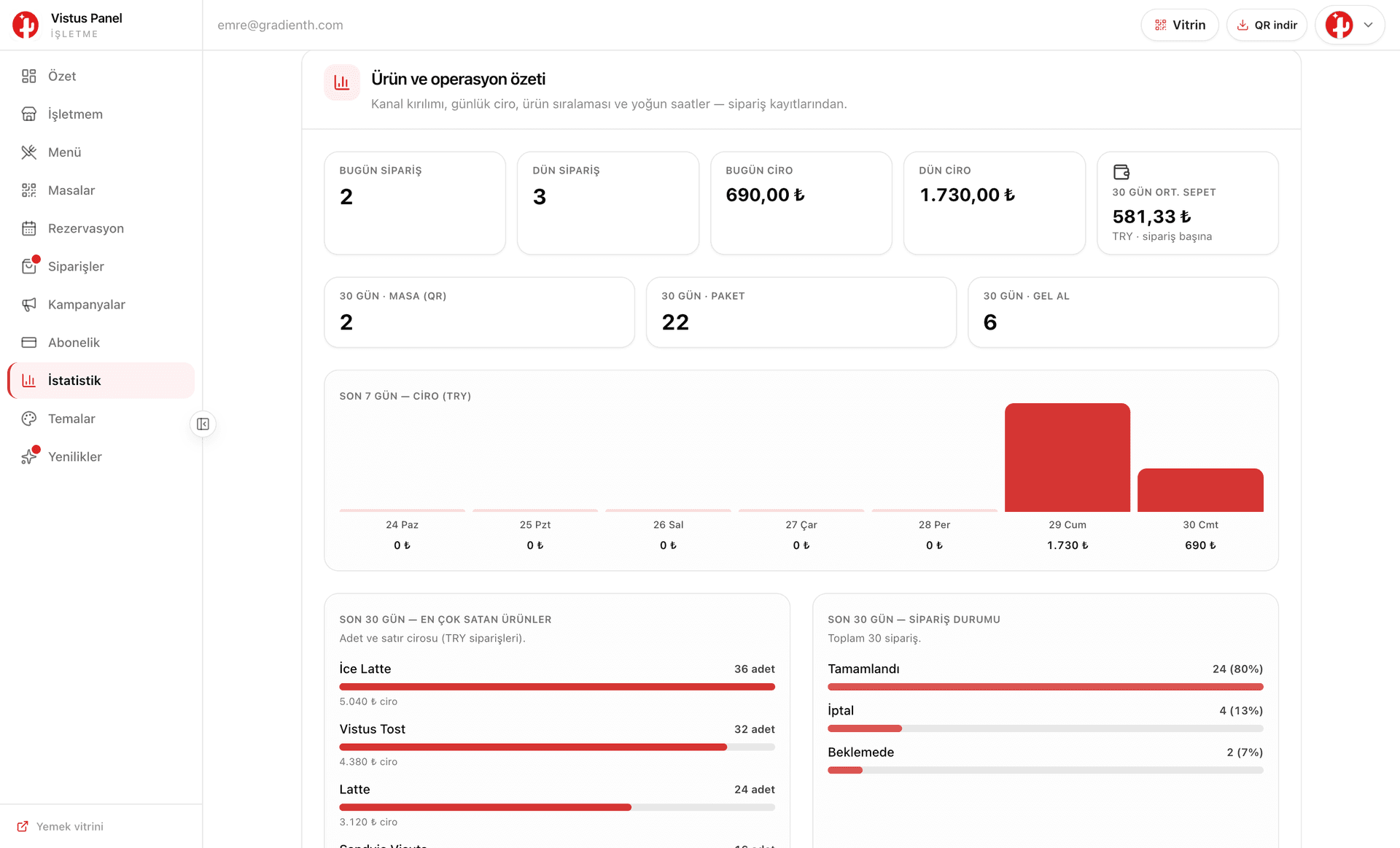Click the '27 Çar' day label
The width and height of the screenshot is (1400, 848).
(801, 524)
